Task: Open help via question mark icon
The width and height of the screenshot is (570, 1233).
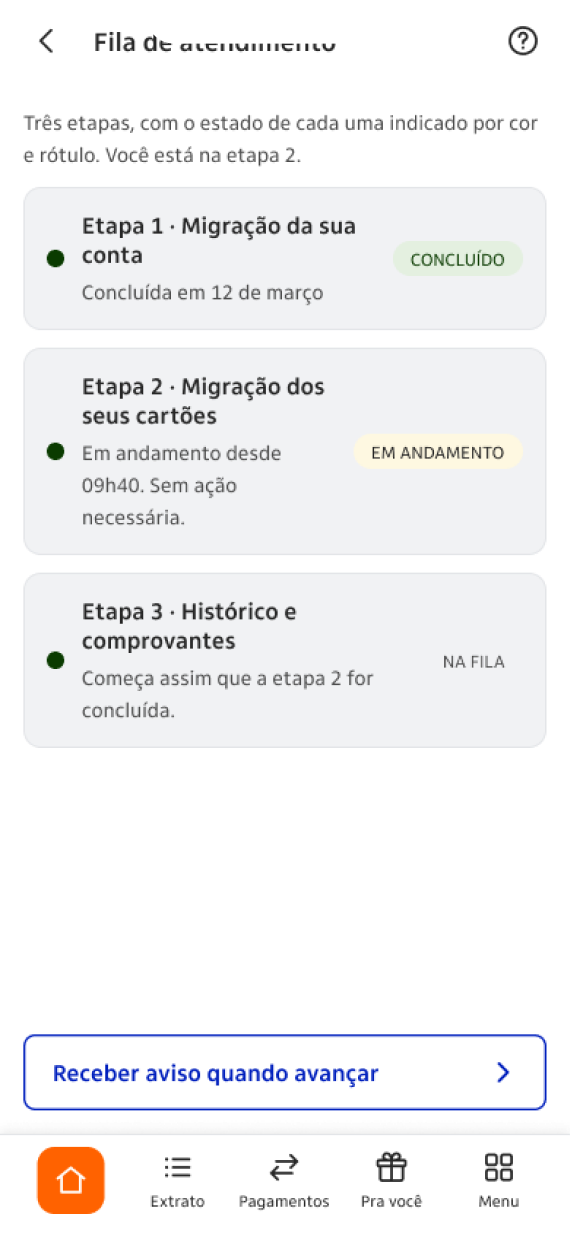Action: (523, 41)
